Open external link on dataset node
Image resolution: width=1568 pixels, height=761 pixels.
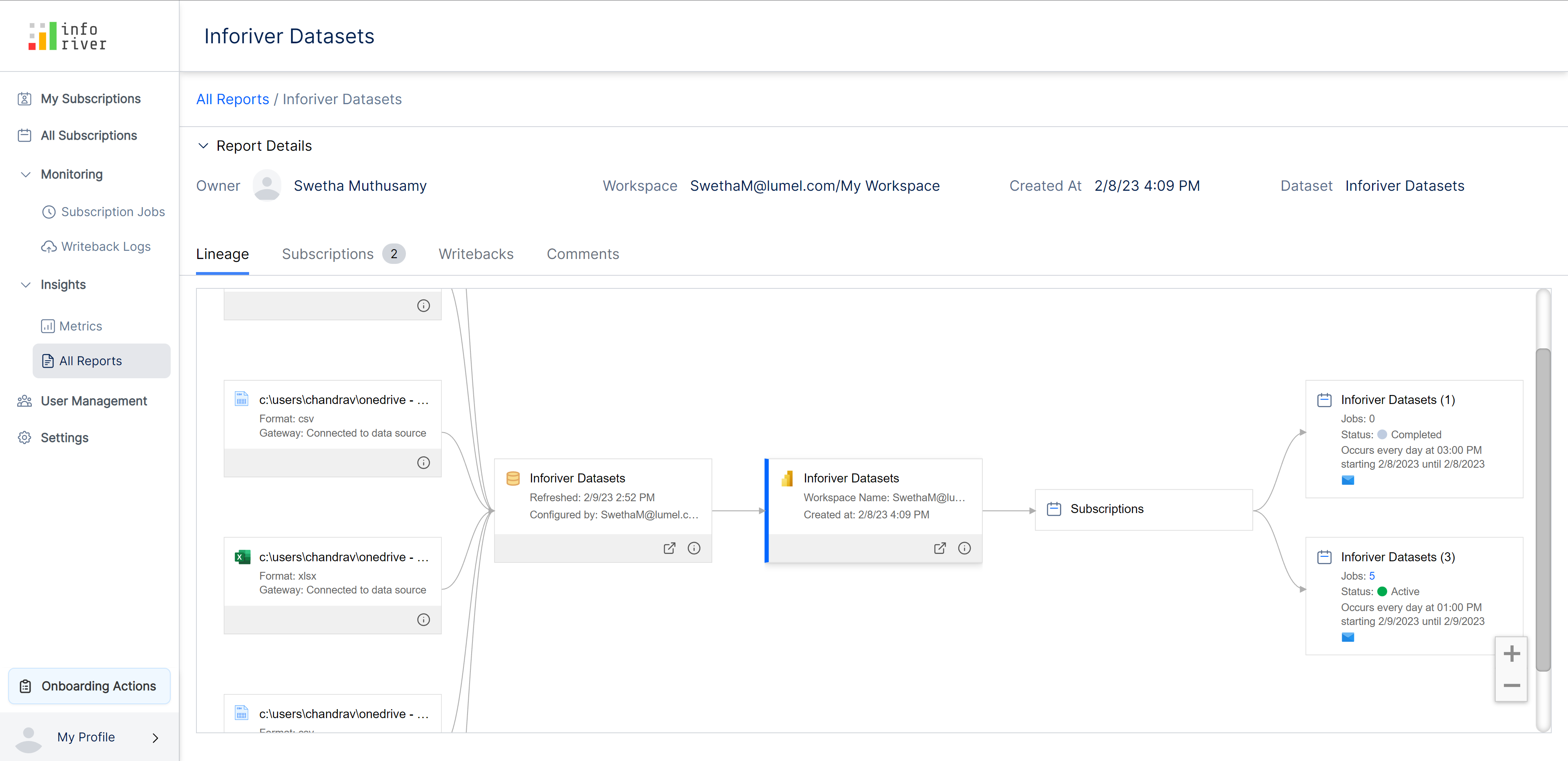[x=669, y=548]
